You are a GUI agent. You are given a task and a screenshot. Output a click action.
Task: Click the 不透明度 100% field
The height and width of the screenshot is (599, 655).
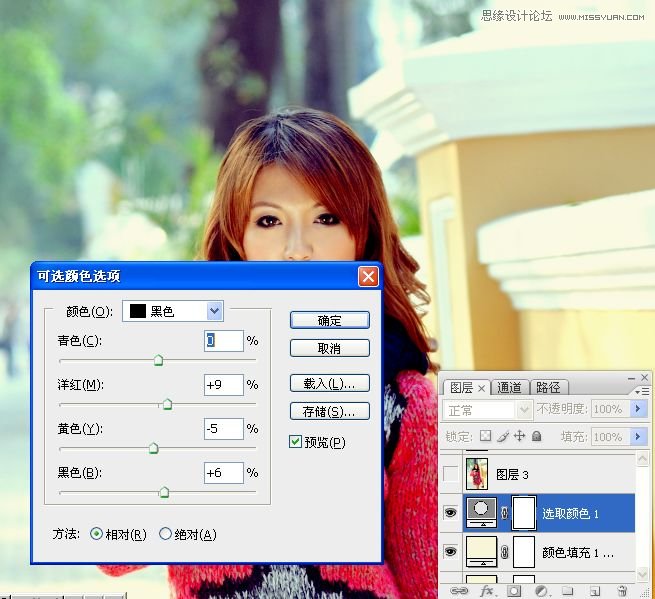(611, 409)
